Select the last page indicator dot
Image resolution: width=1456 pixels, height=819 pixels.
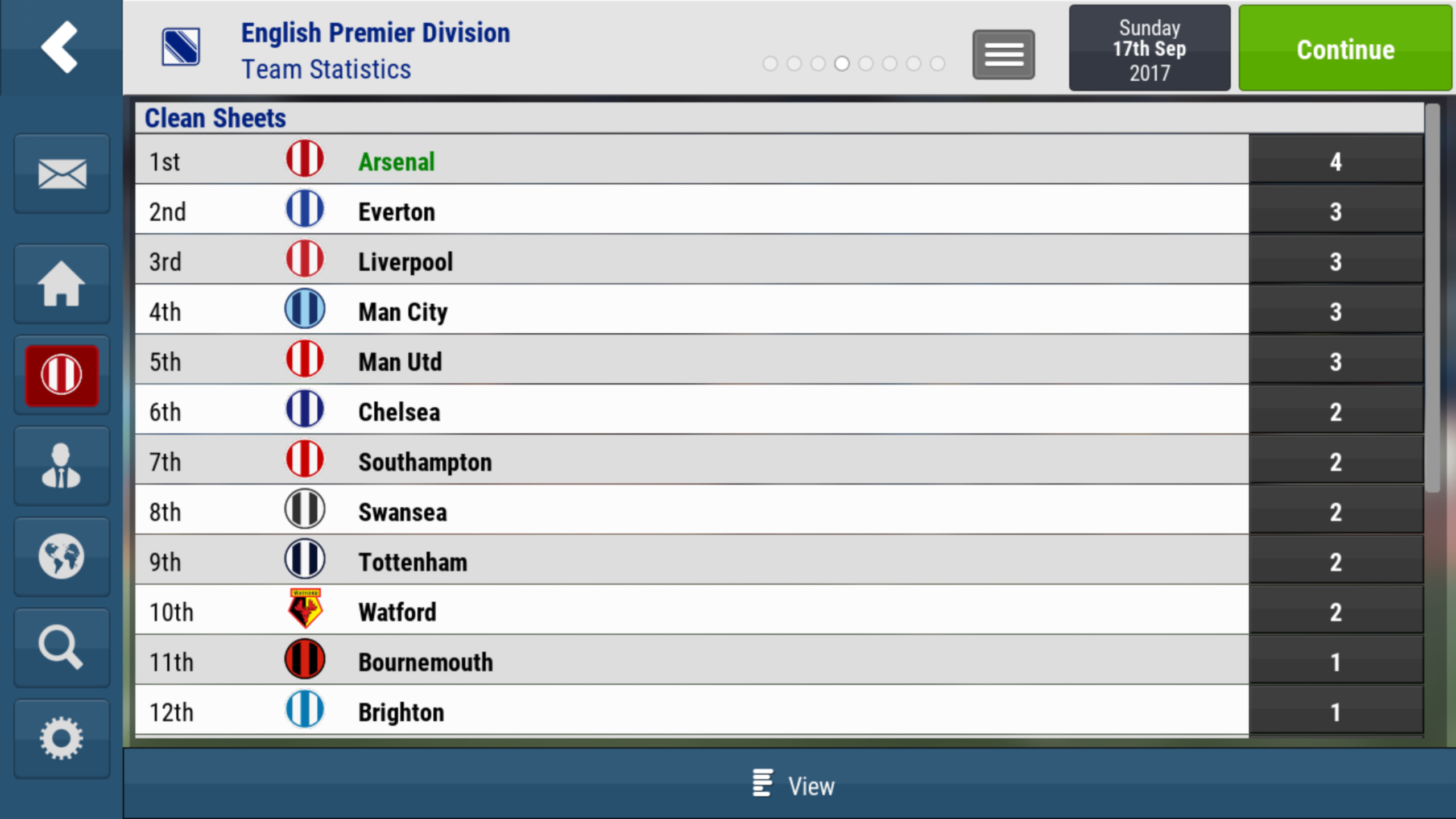pyautogui.click(x=937, y=64)
